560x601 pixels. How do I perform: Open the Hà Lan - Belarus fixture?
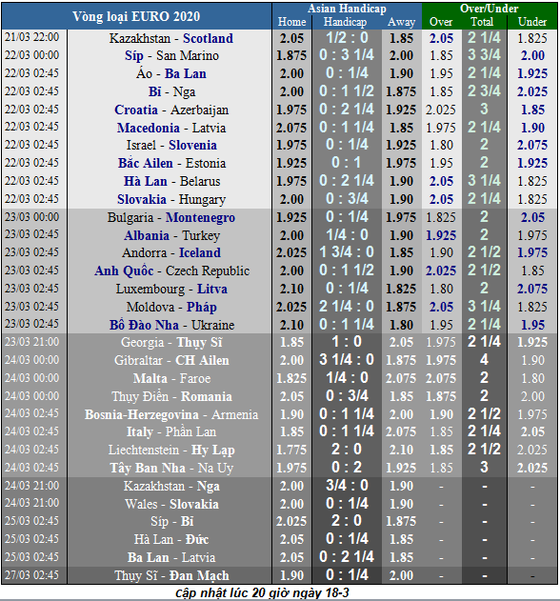tap(172, 181)
